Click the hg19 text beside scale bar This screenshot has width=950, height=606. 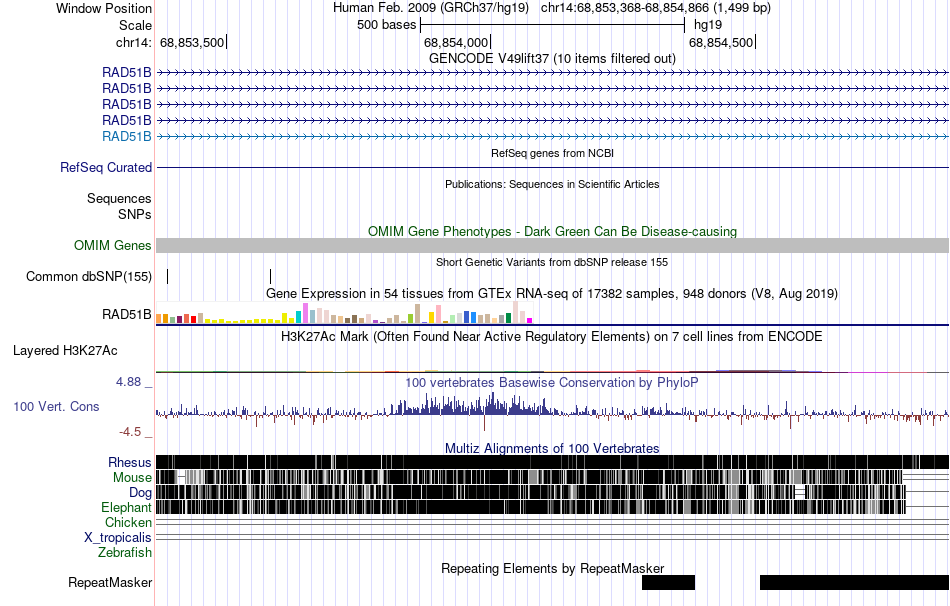(708, 25)
